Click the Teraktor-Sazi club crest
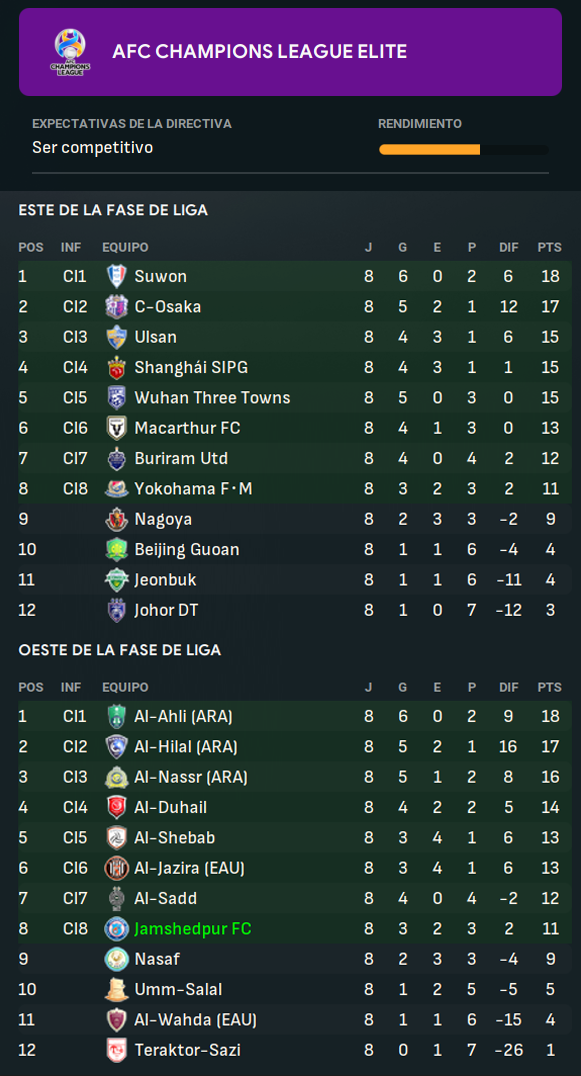This screenshot has width=581, height=1076. coord(117,1050)
